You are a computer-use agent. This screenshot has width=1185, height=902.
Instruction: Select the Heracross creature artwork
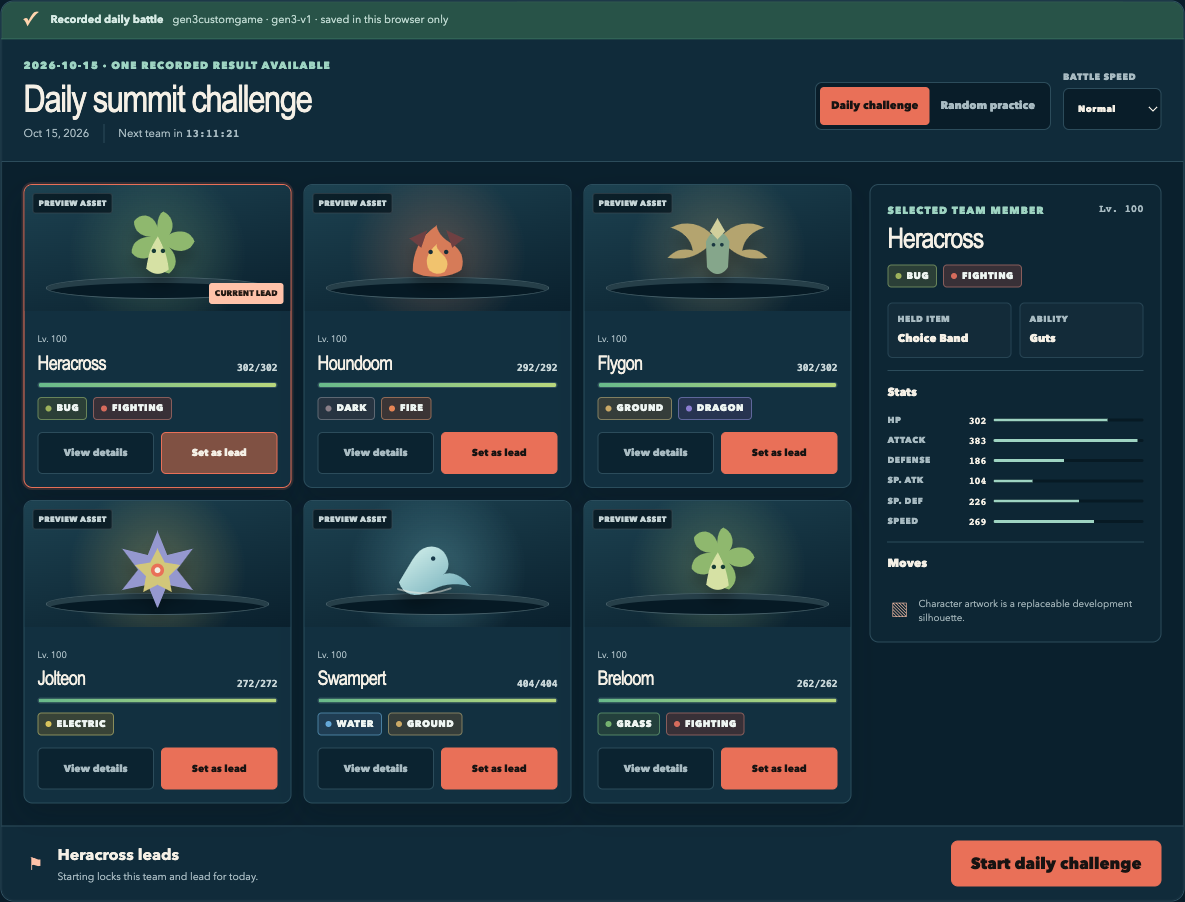point(162,242)
